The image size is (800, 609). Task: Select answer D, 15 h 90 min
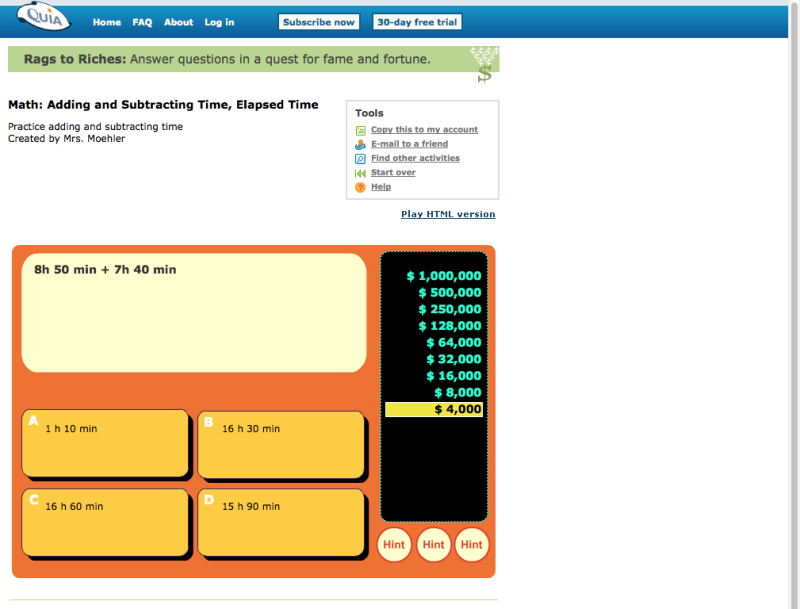280,522
